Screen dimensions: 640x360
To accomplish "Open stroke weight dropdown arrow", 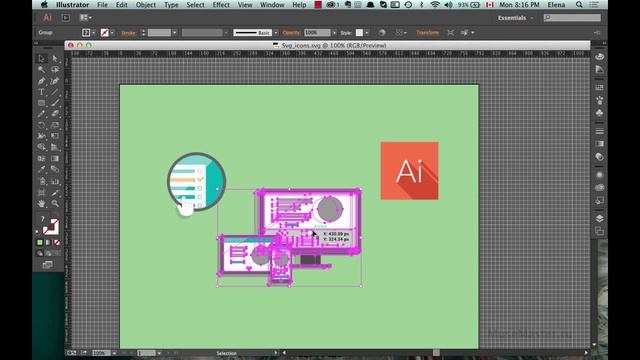I will [x=174, y=33].
